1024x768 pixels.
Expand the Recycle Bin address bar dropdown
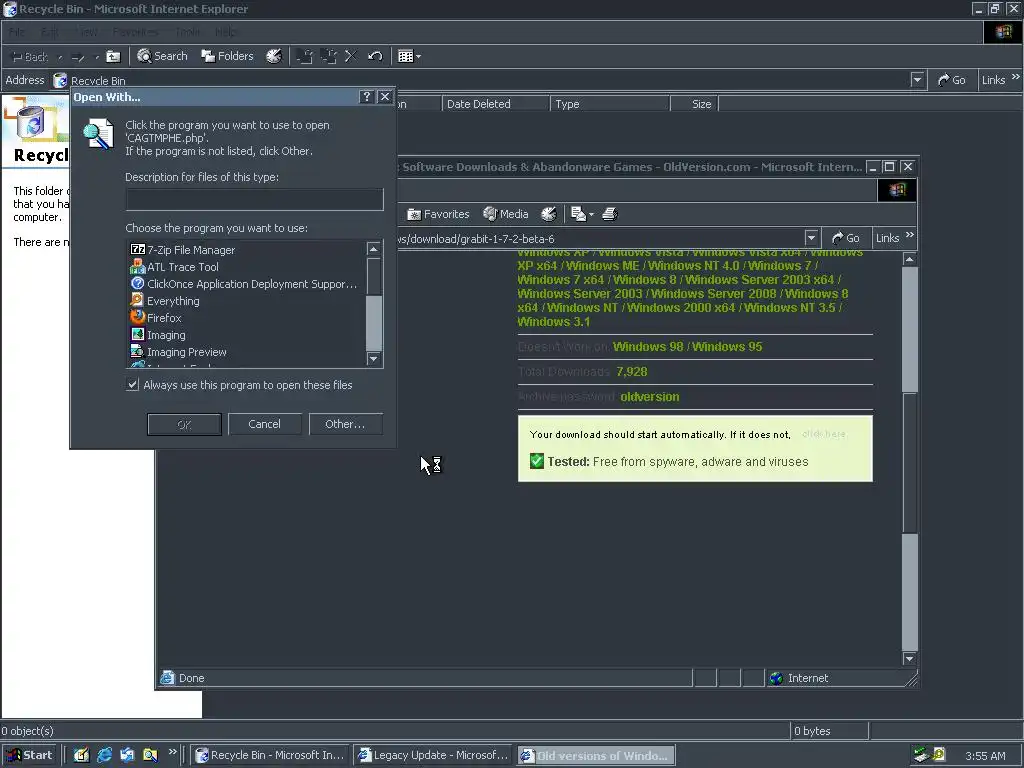pos(918,80)
